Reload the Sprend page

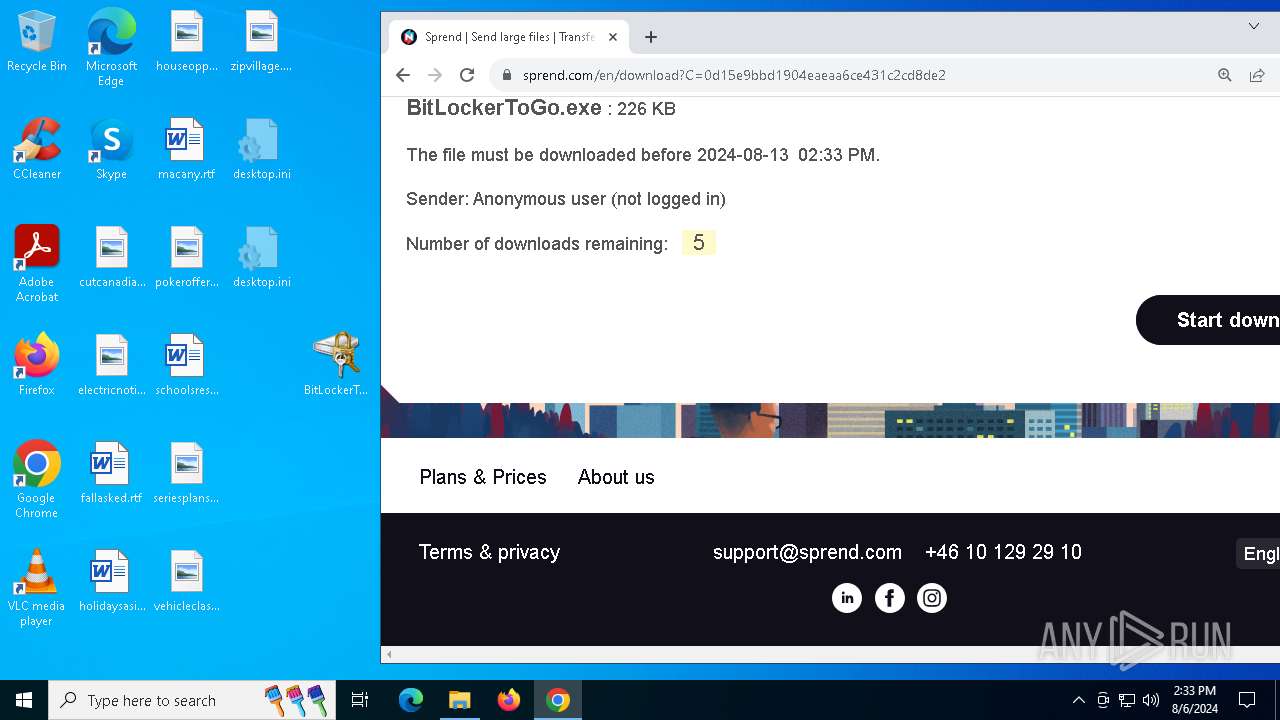coord(467,75)
